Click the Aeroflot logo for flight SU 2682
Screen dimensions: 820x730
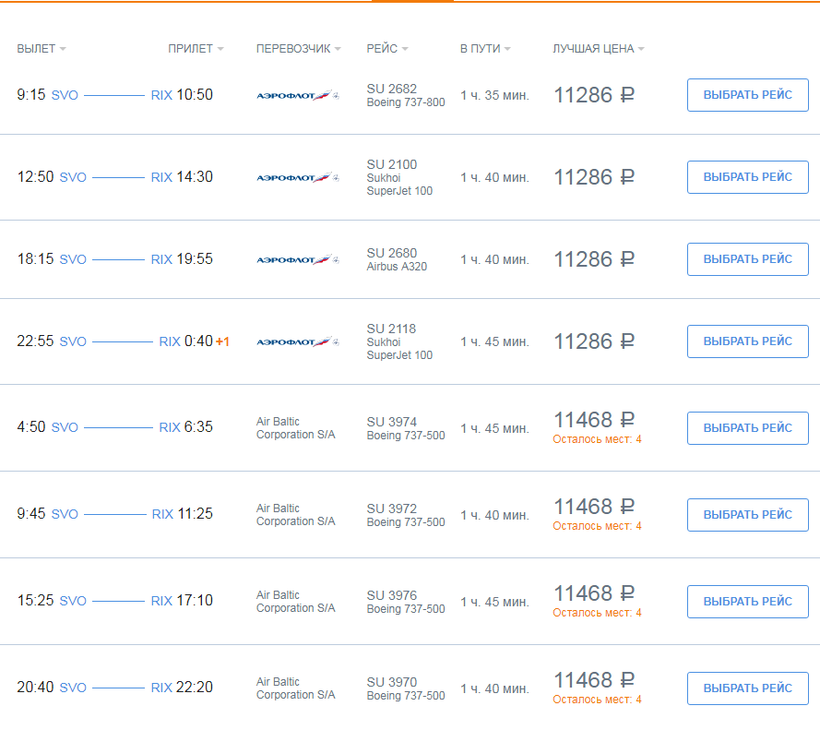(298, 96)
